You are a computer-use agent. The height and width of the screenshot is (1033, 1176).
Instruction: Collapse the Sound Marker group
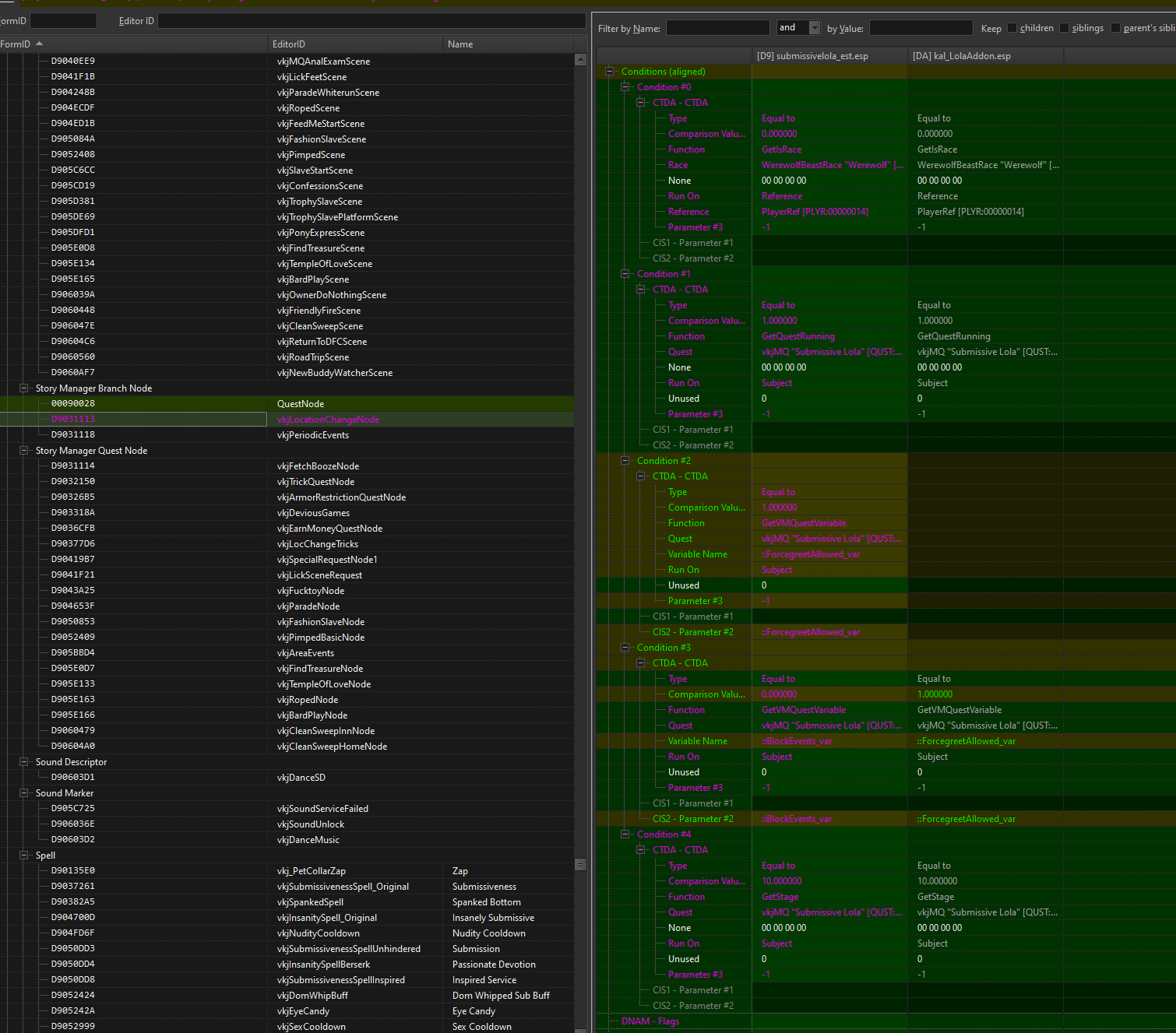(23, 793)
